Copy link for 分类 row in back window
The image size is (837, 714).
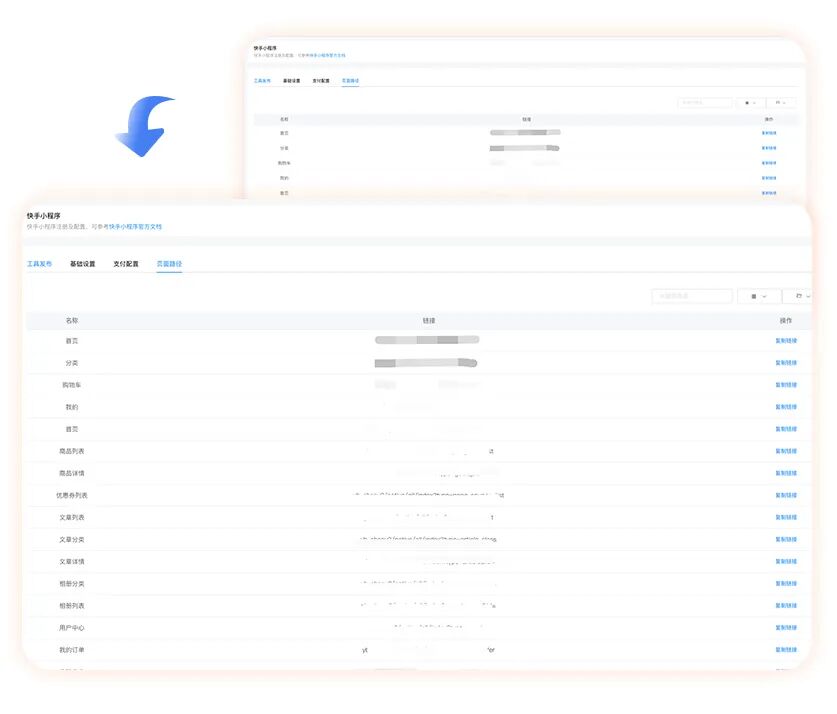point(769,148)
